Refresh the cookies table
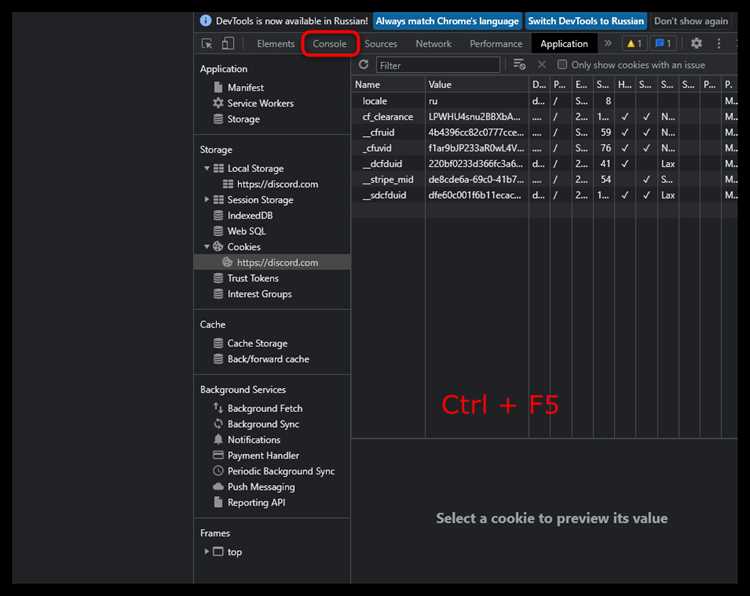Viewport: 750px width, 596px height. pos(364,65)
